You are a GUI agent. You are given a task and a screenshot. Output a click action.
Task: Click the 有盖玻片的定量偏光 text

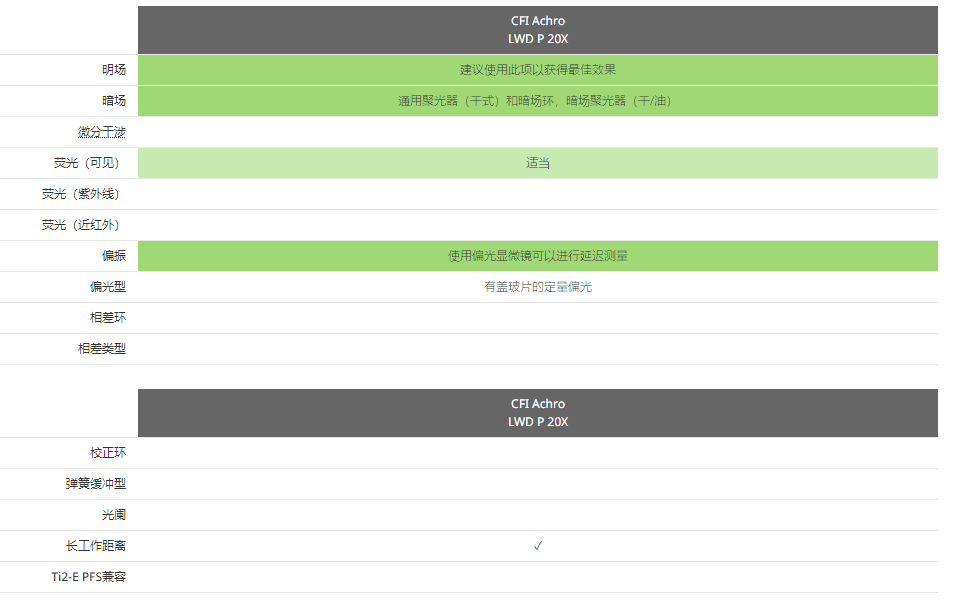pyautogui.click(x=538, y=287)
